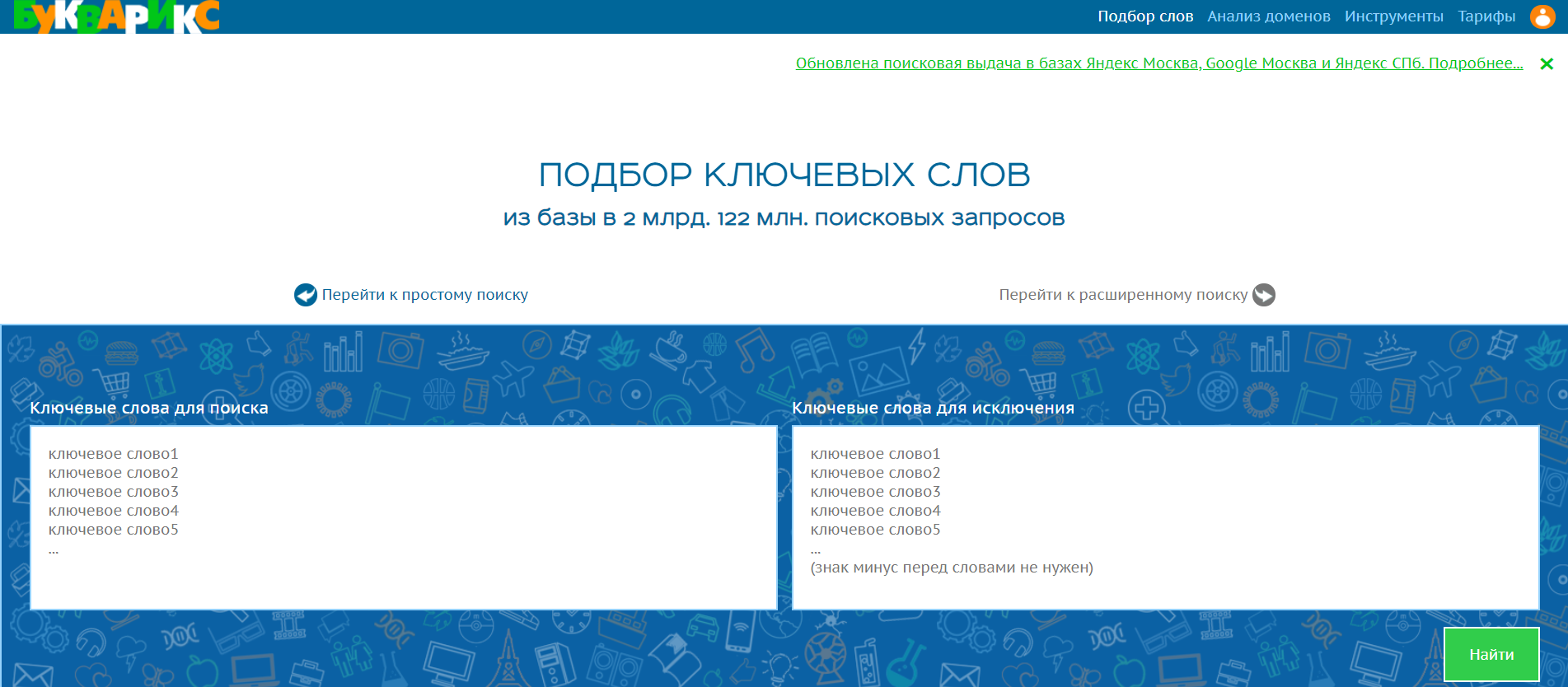Open the Подбор слов menu item
This screenshot has width=1568, height=687.
point(1144,16)
